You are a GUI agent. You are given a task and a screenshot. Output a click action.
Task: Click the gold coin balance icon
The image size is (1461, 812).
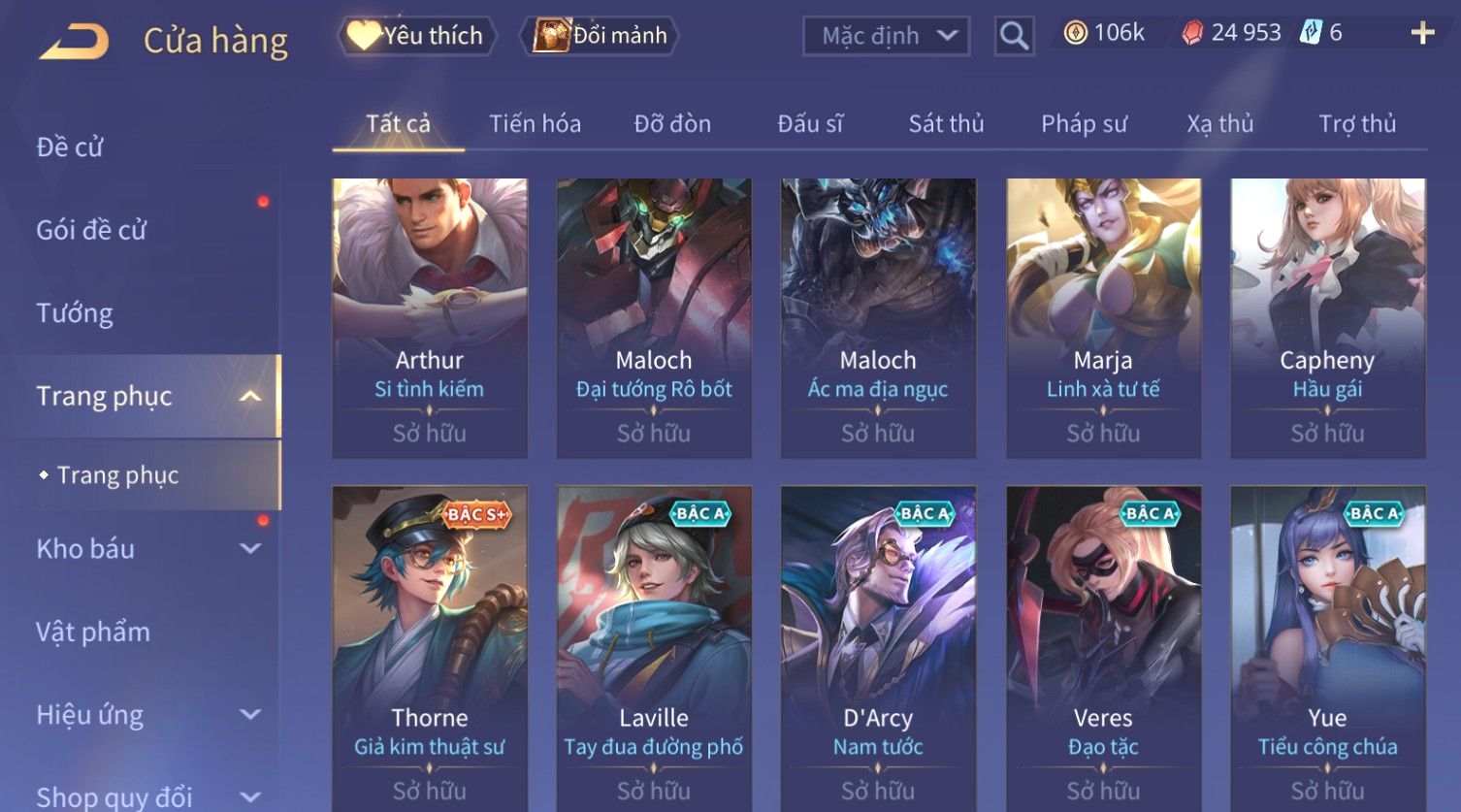click(1075, 33)
